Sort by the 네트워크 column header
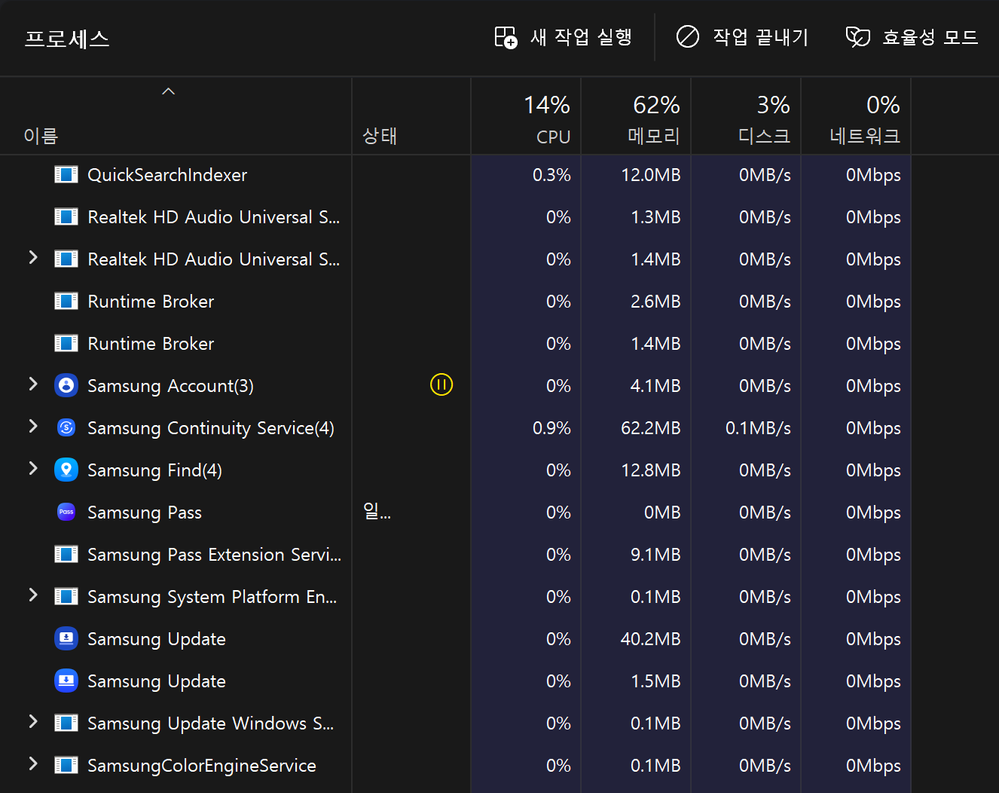Image resolution: width=999 pixels, height=793 pixels. coord(856,117)
